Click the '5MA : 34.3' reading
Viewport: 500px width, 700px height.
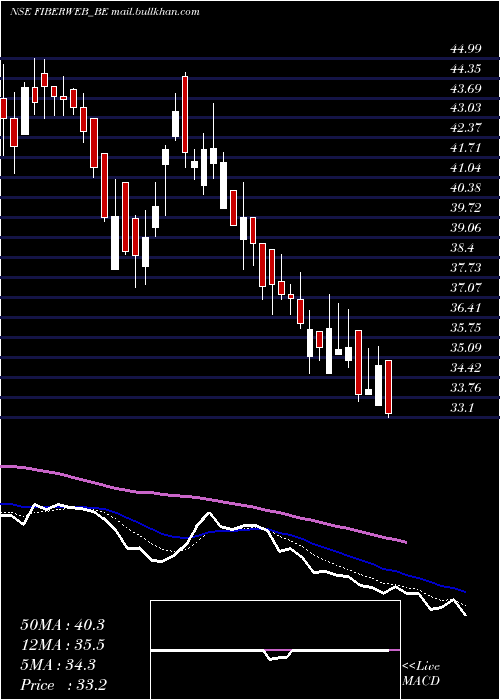(58, 665)
